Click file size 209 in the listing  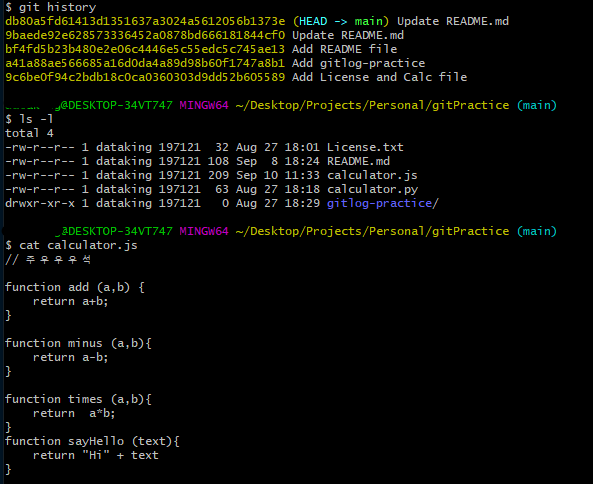pos(218,175)
